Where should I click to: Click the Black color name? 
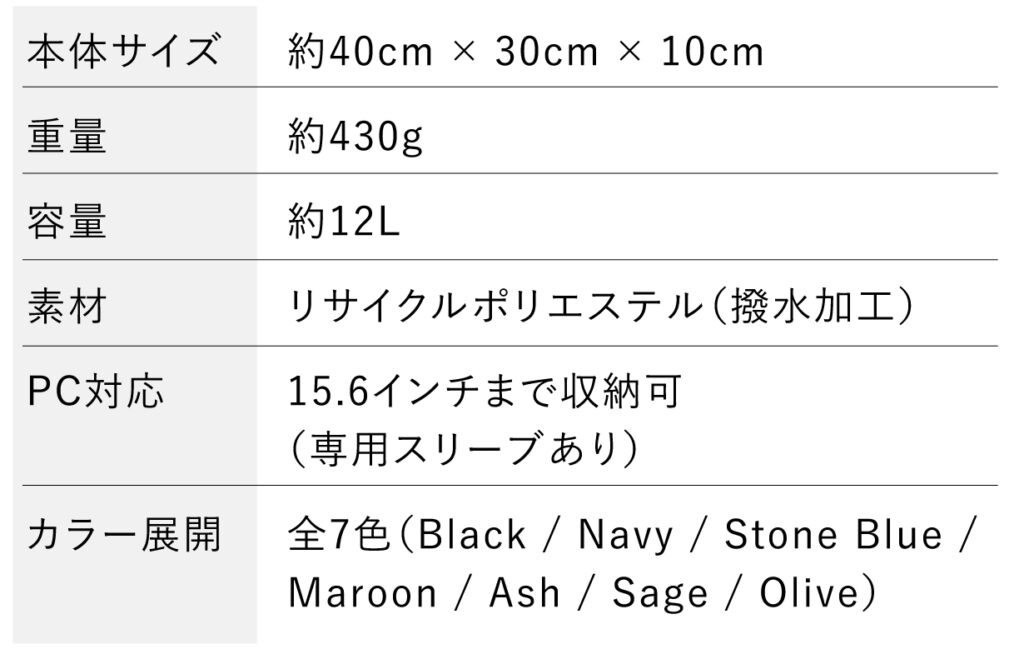[472, 536]
